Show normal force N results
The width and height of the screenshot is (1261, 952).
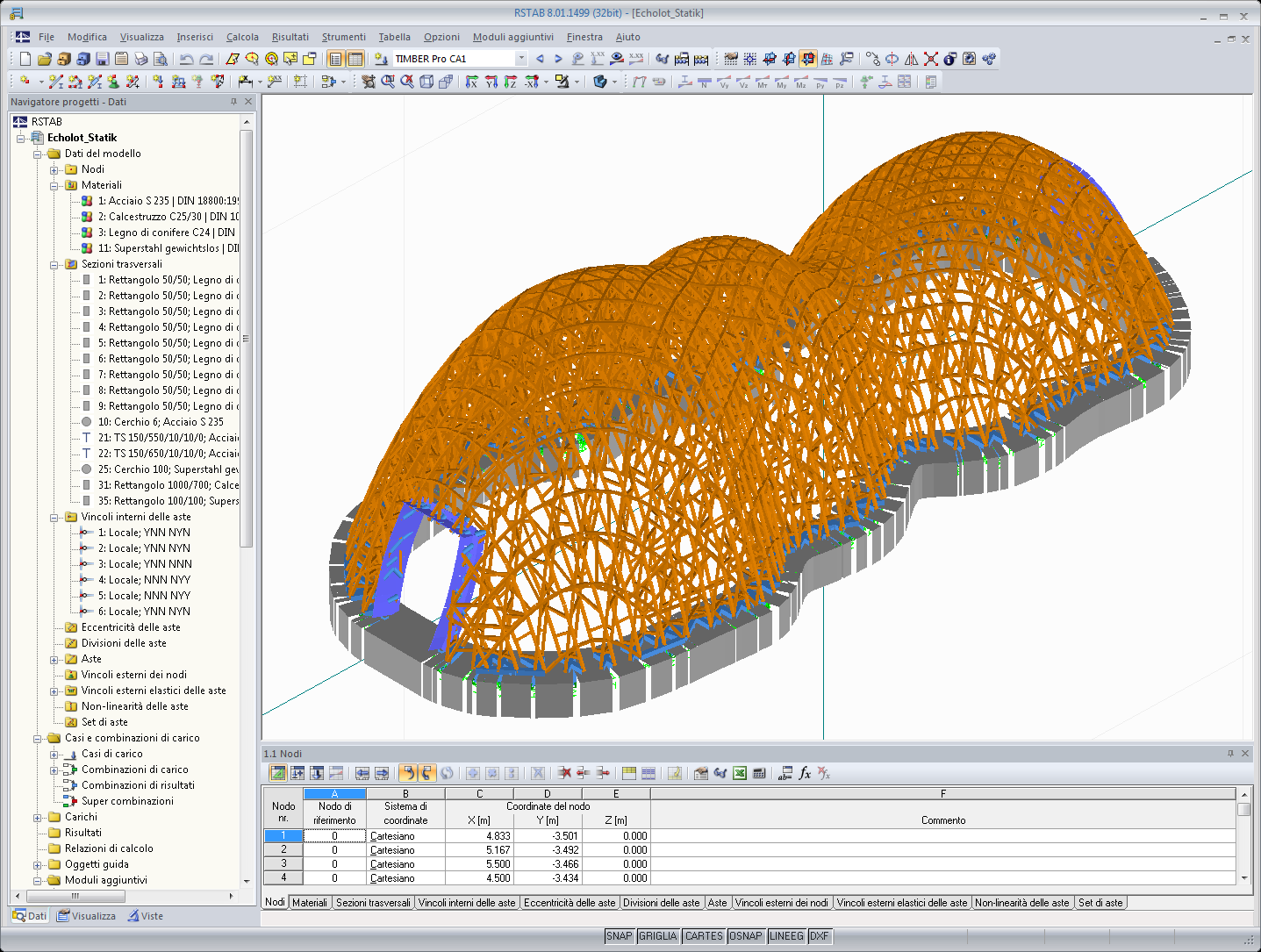704,82
